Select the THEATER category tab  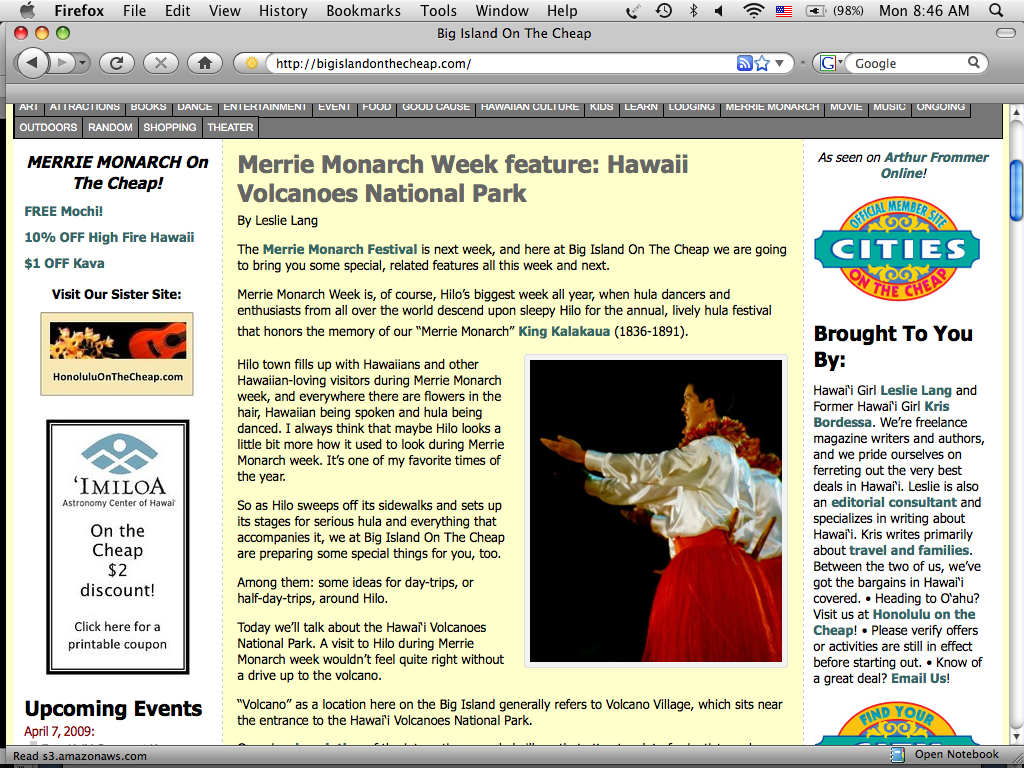230,127
